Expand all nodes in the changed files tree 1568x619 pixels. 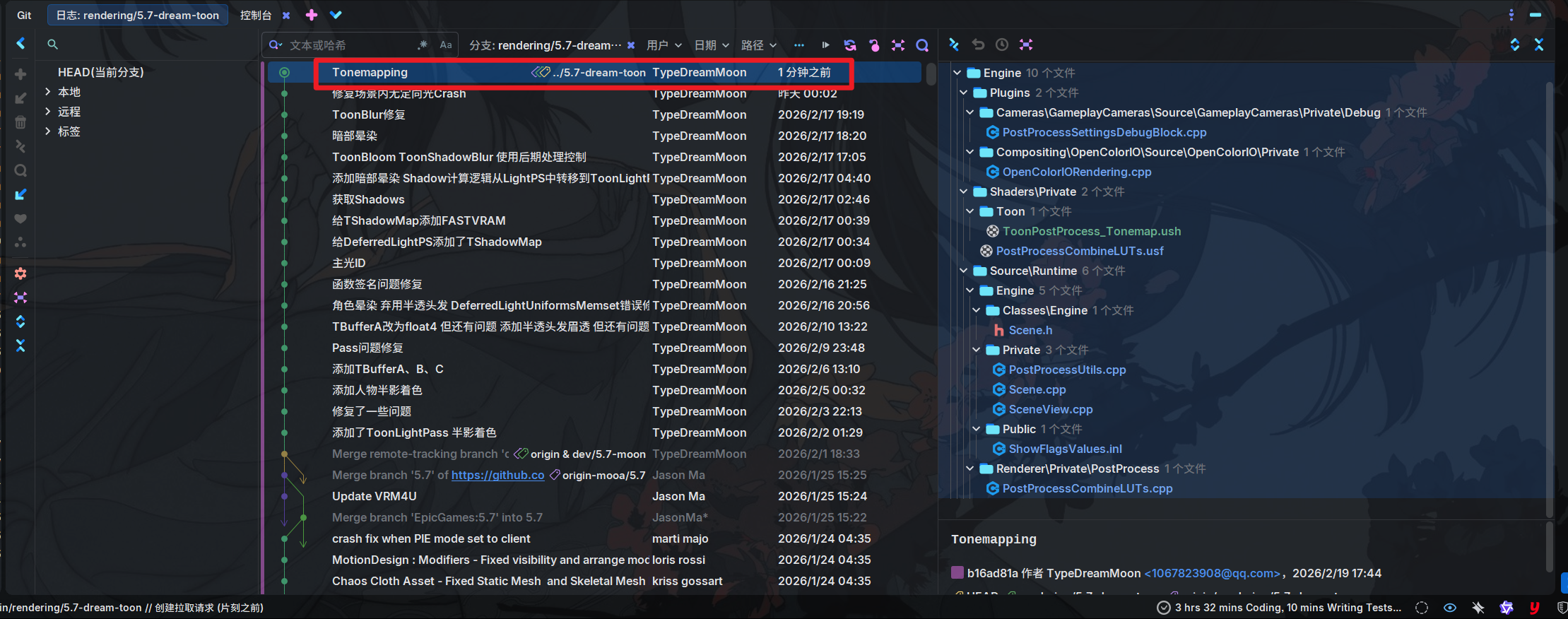coord(1515,45)
